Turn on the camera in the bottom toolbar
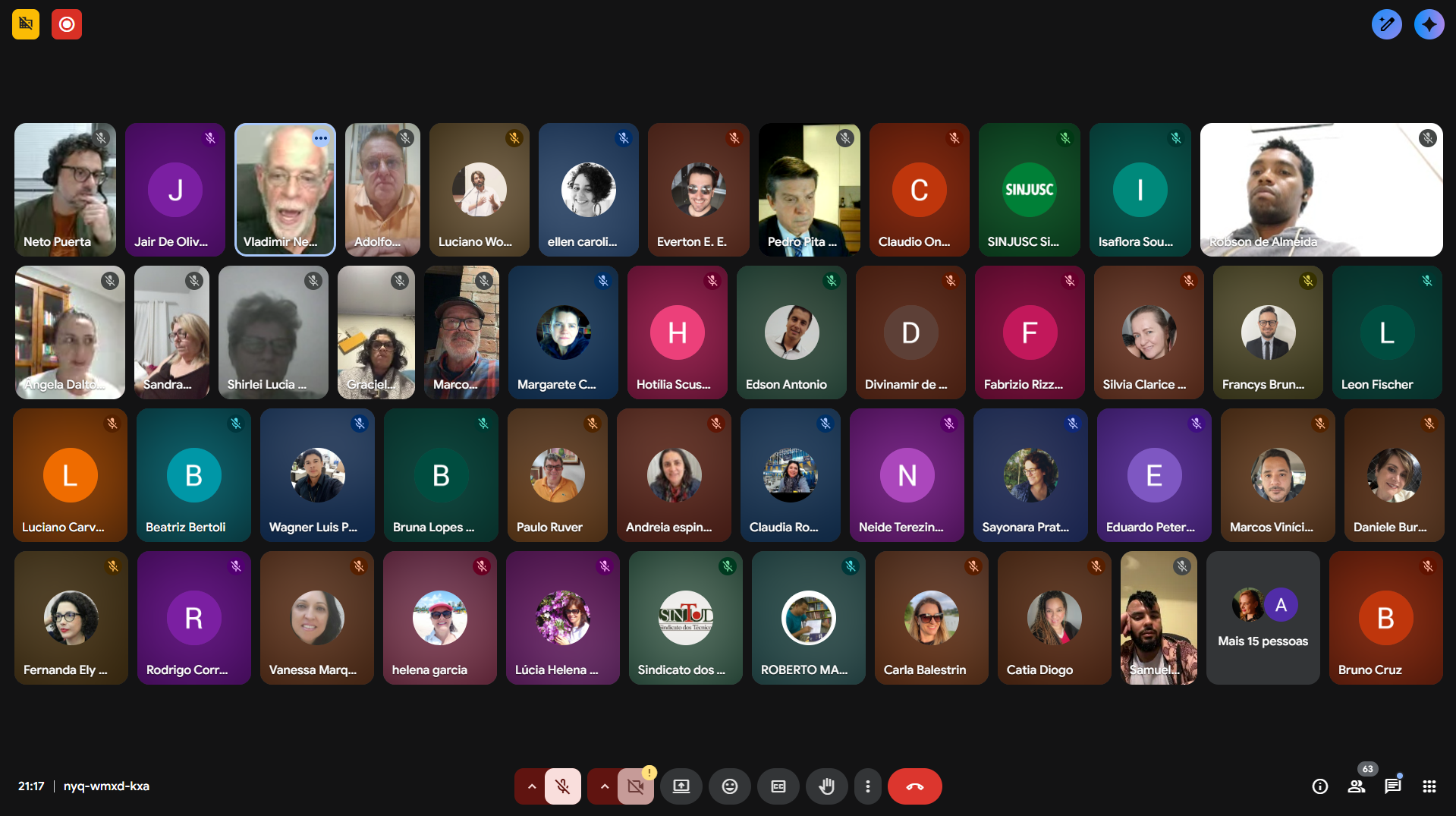Image resolution: width=1456 pixels, height=816 pixels. point(635,786)
